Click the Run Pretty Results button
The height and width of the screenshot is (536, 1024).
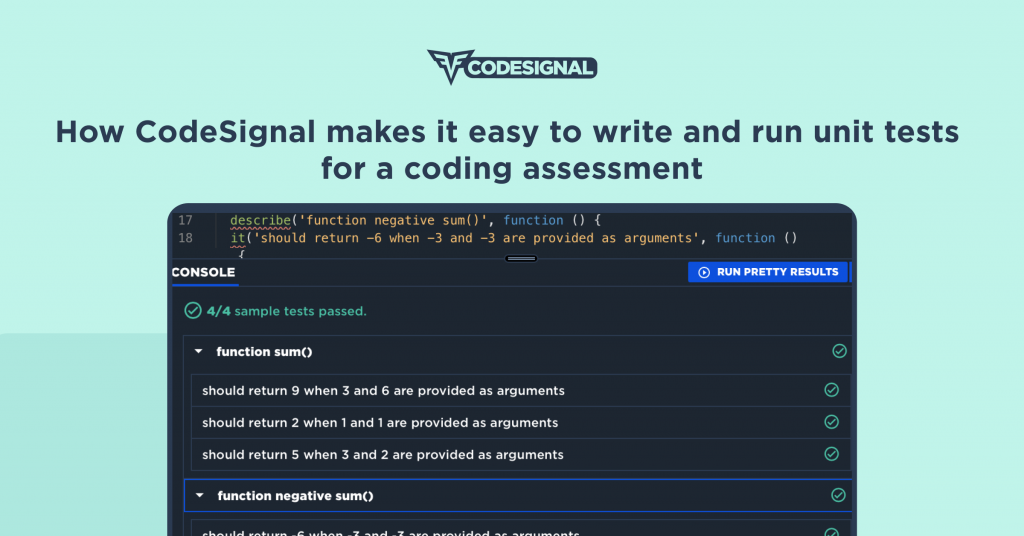coord(768,272)
